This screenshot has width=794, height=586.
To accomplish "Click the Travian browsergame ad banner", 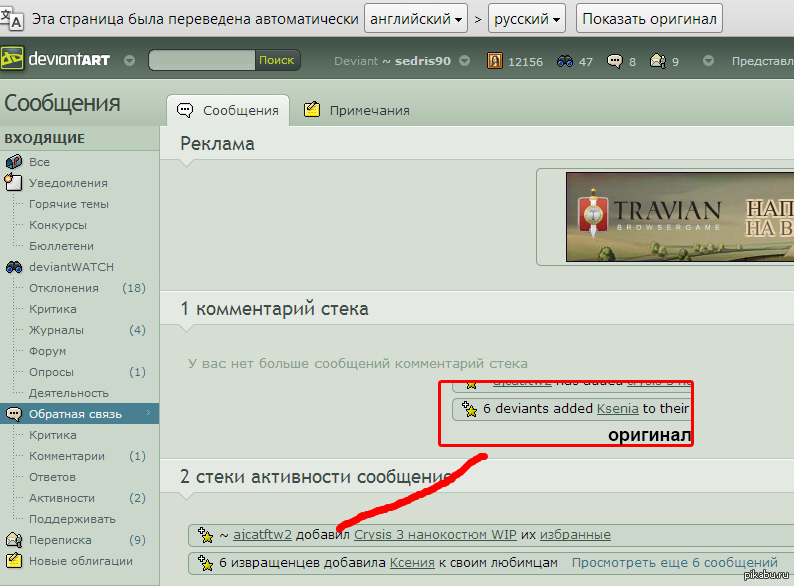I will click(680, 217).
